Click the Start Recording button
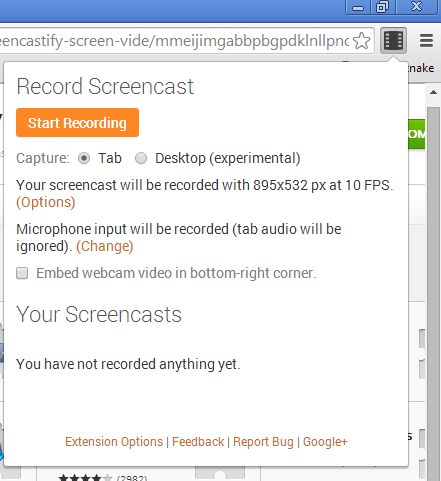 [77, 122]
